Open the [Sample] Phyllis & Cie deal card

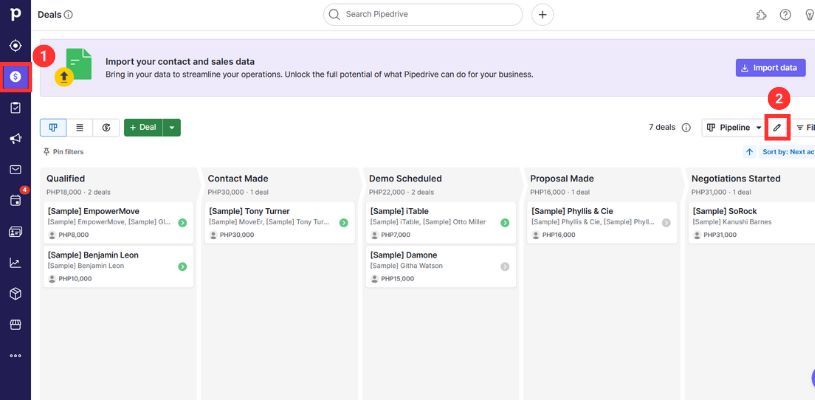click(602, 223)
